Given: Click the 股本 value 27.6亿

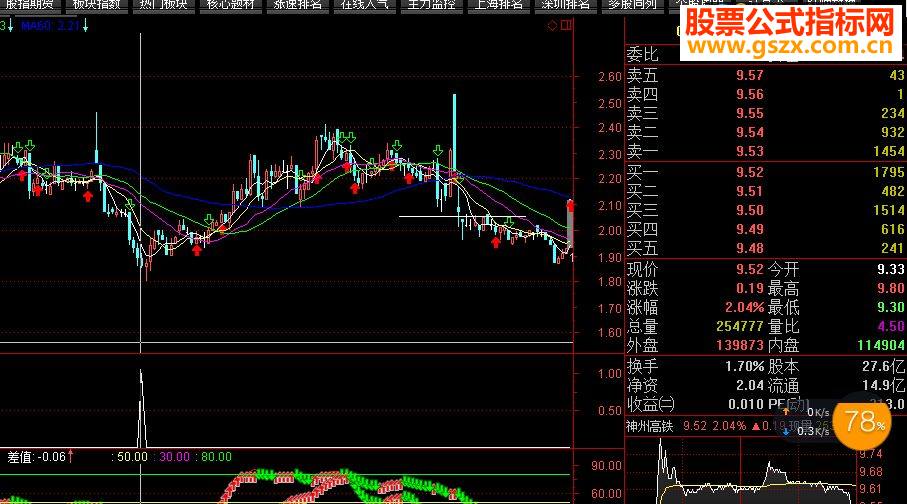Looking at the screenshot, I should point(883,367).
